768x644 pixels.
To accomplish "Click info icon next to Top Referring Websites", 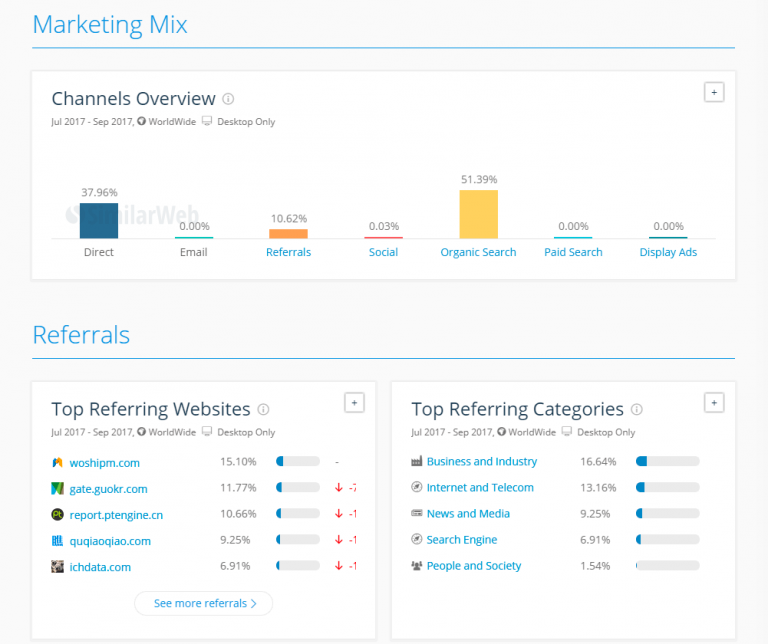I will [x=264, y=409].
